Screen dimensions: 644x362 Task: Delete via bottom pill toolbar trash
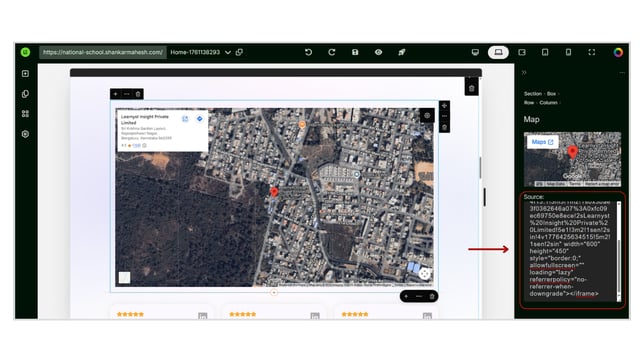click(x=432, y=296)
